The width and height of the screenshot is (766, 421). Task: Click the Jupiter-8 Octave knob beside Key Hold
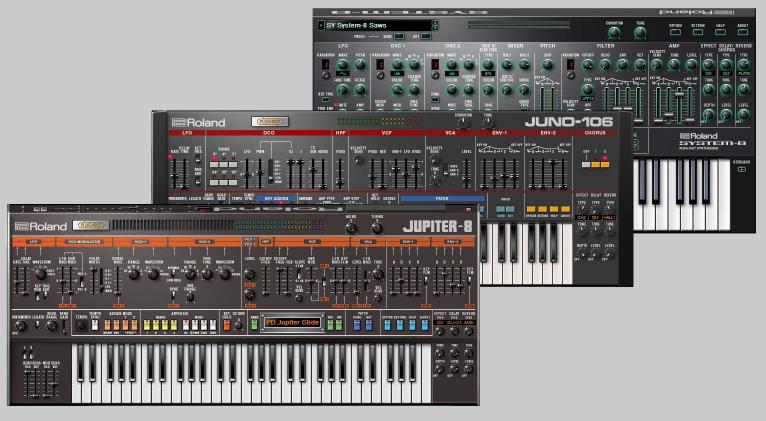click(238, 325)
